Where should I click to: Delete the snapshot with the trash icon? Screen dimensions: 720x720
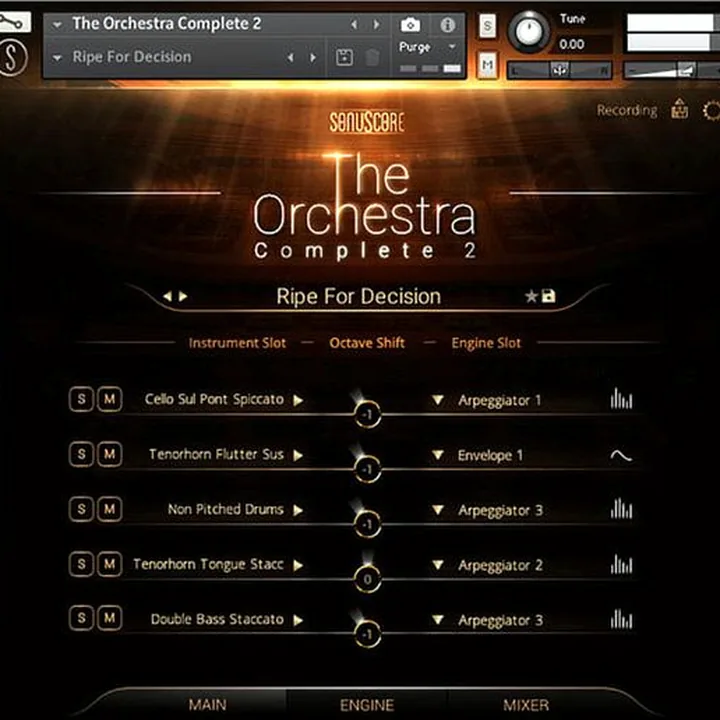click(x=372, y=58)
